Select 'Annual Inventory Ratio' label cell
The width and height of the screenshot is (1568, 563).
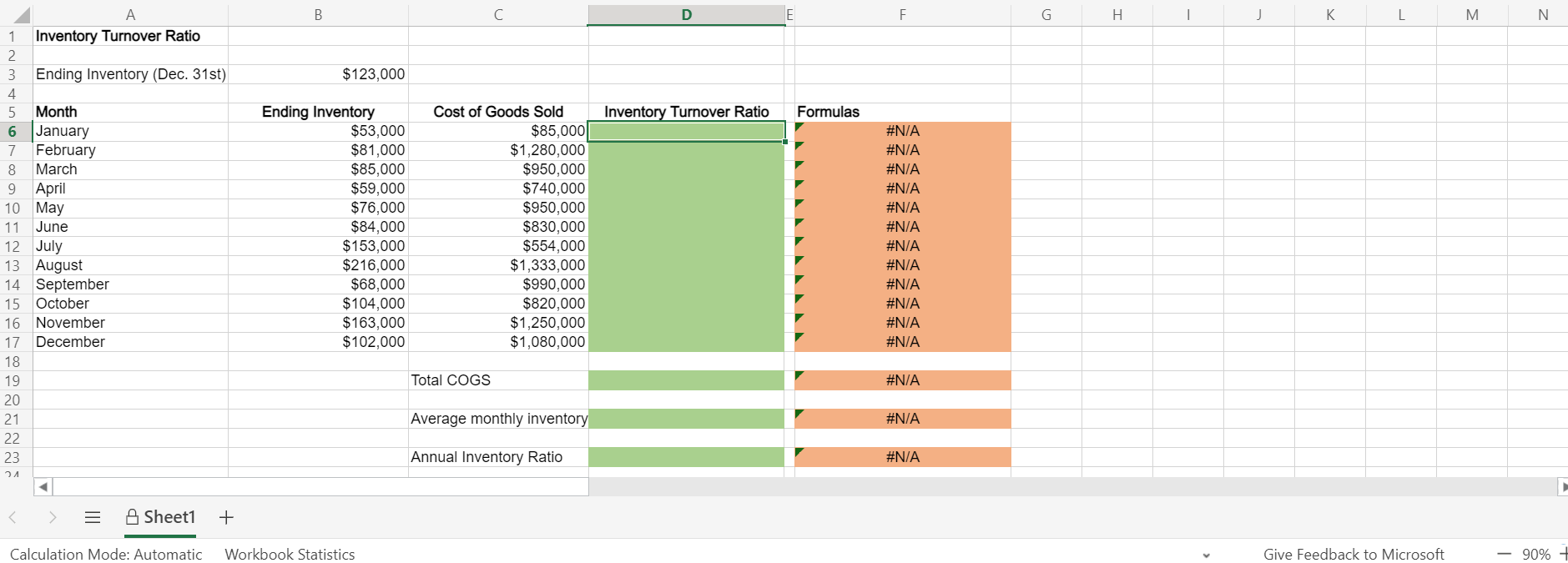tap(498, 457)
